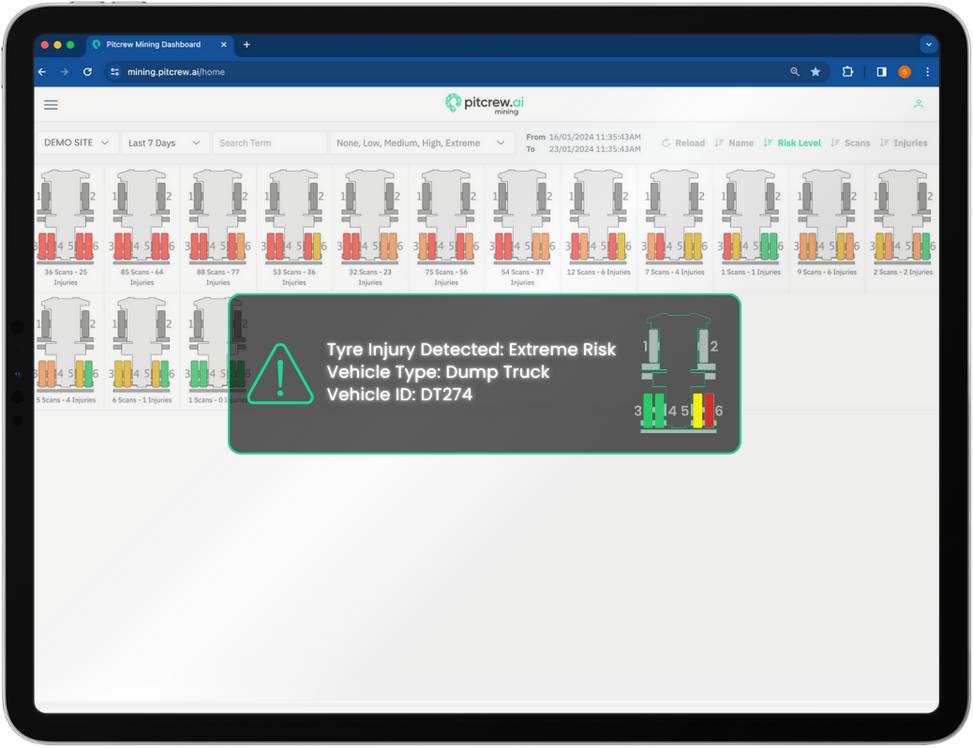The height and width of the screenshot is (748, 973).
Task: Select the Pitcrew Mining Dashboard tab
Action: click(x=153, y=45)
